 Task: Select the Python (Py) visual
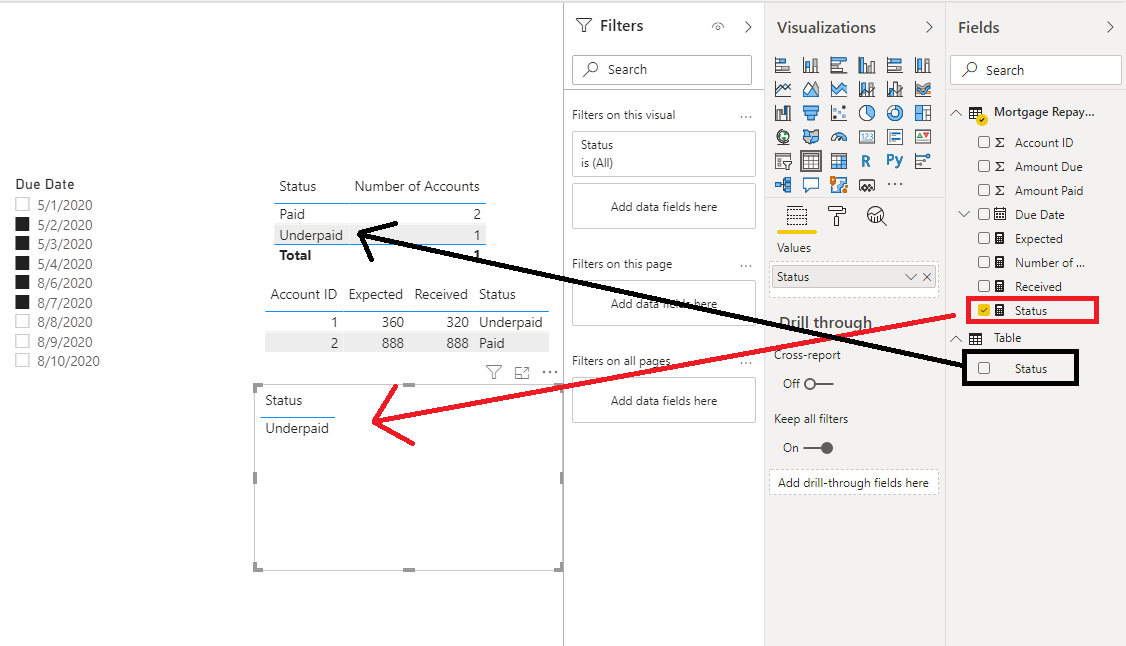point(895,161)
